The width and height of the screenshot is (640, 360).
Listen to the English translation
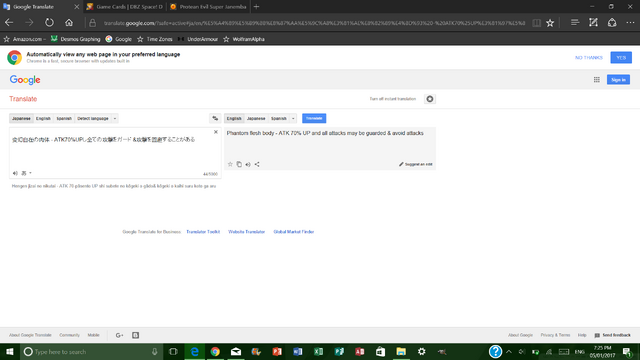point(248,164)
